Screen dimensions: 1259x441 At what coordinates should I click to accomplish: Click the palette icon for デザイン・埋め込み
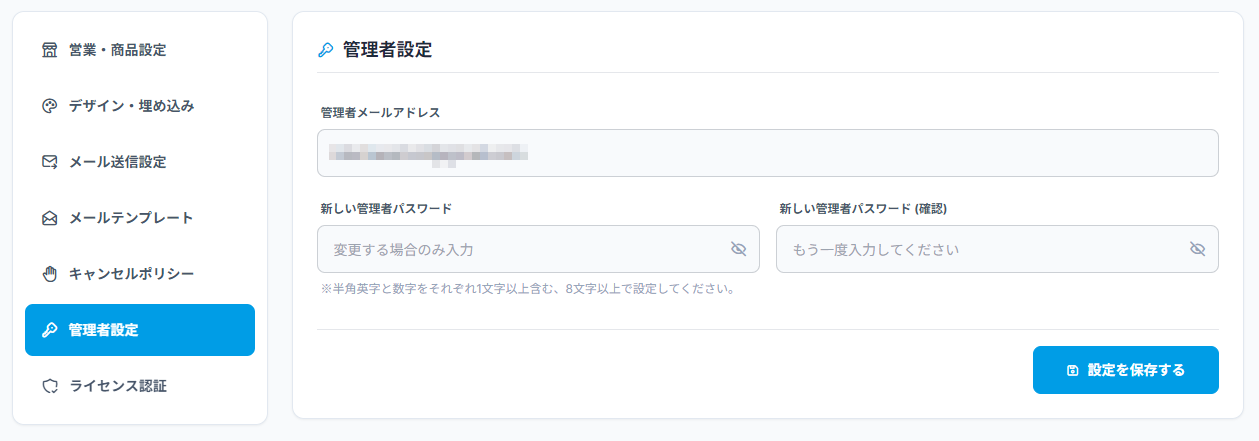coord(49,106)
